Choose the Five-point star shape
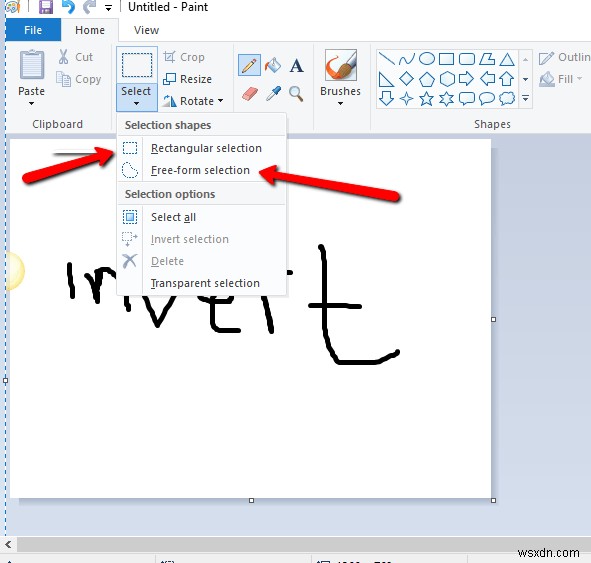591x563 pixels. (x=427, y=99)
